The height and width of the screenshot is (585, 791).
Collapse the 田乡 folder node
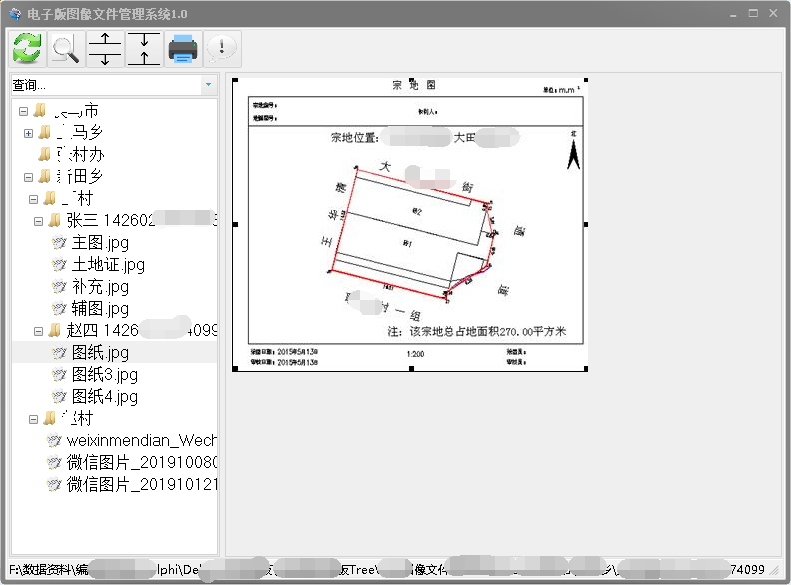[x=23, y=177]
